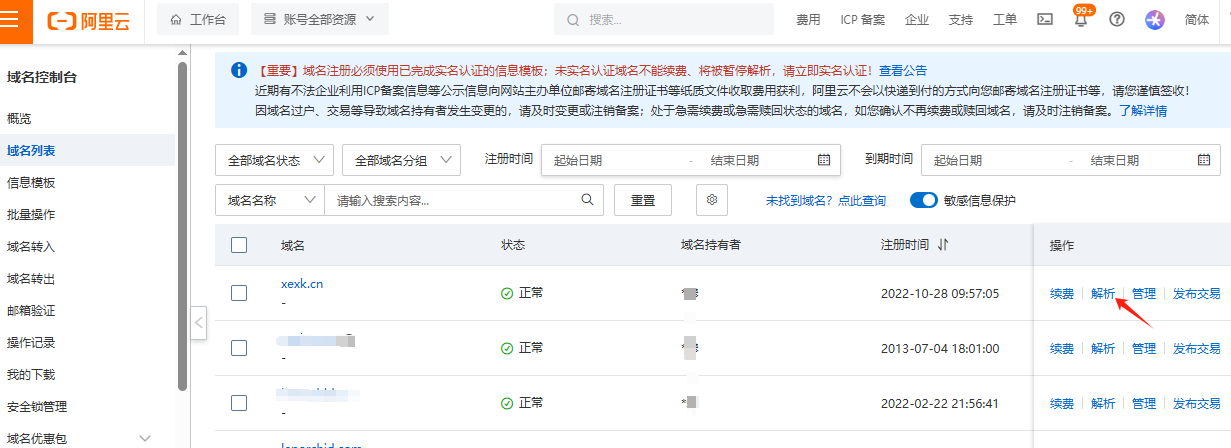The width and height of the screenshot is (1231, 448).
Task: Check the select-all checkbox in table header
Action: click(x=239, y=245)
